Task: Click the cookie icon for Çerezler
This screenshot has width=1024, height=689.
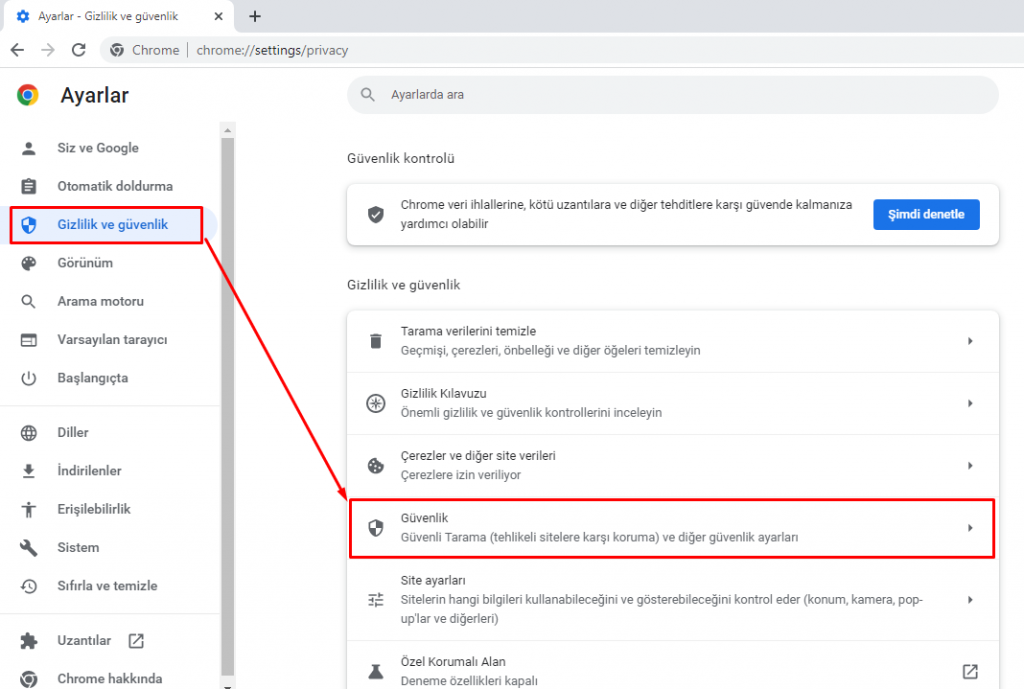Action: 376,466
